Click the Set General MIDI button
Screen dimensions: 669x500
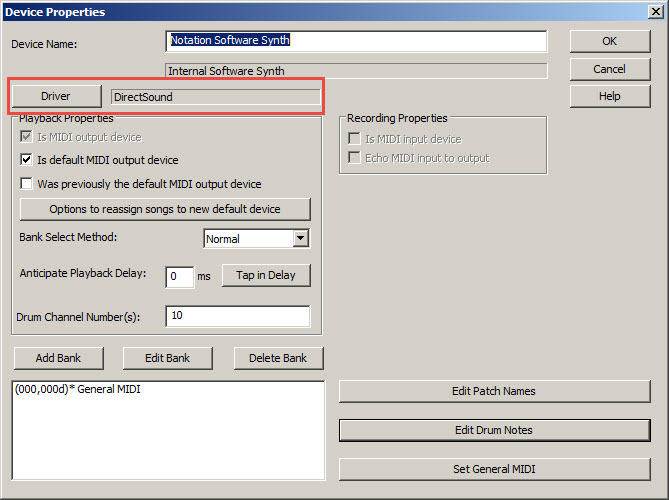tap(494, 469)
